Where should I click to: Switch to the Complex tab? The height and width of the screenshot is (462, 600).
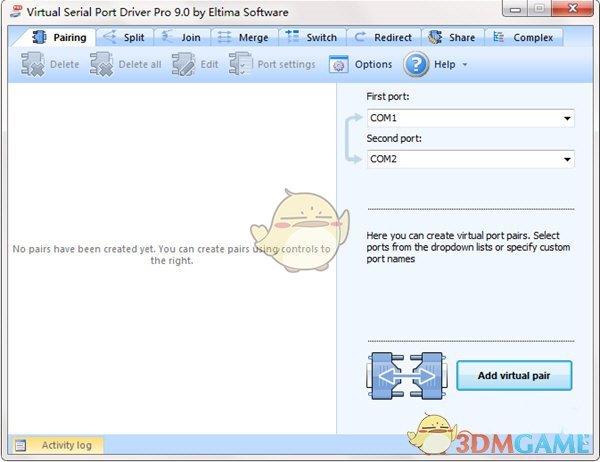pyautogui.click(x=524, y=38)
